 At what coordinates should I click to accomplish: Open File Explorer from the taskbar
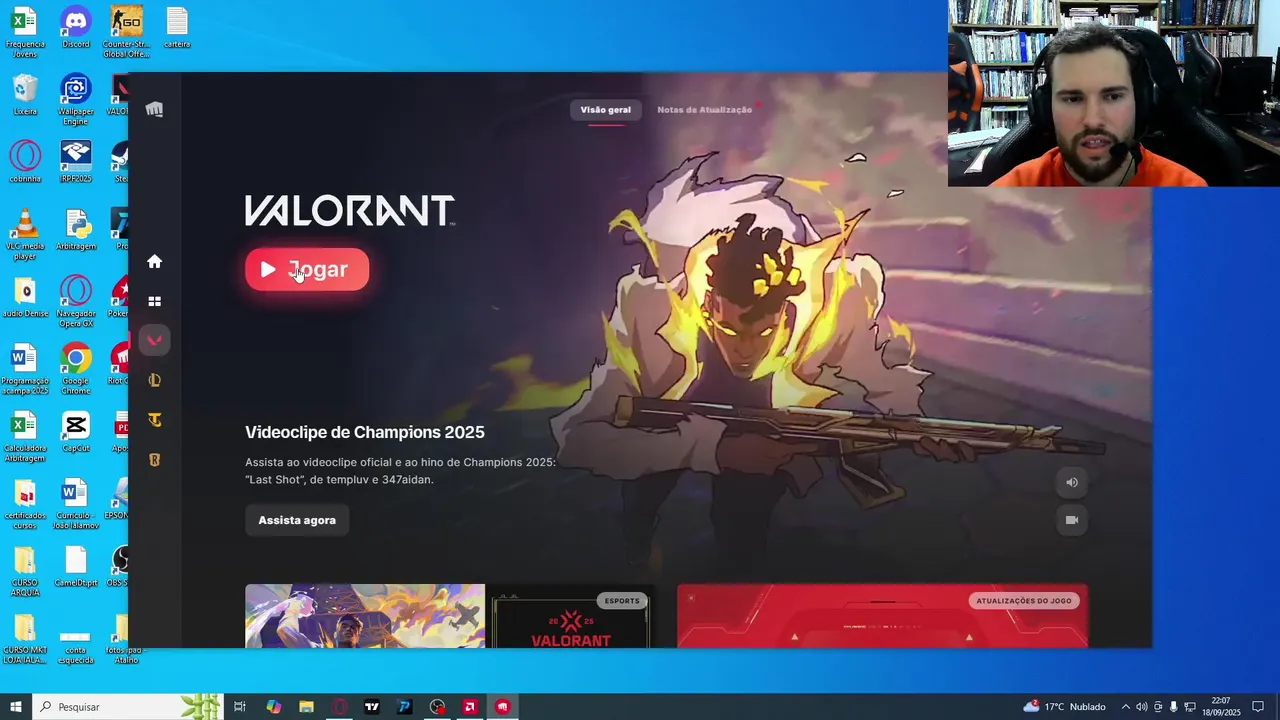coord(306,707)
